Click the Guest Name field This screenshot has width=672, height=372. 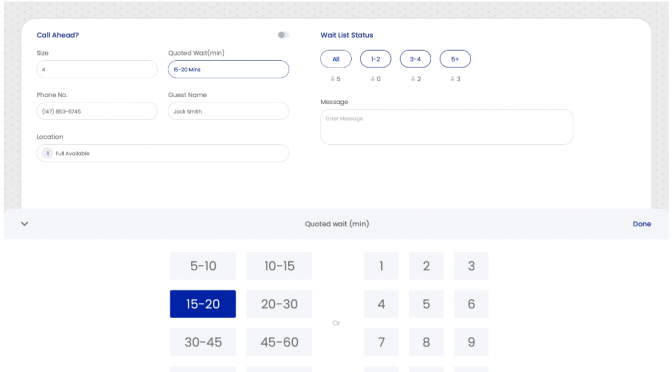tap(228, 111)
